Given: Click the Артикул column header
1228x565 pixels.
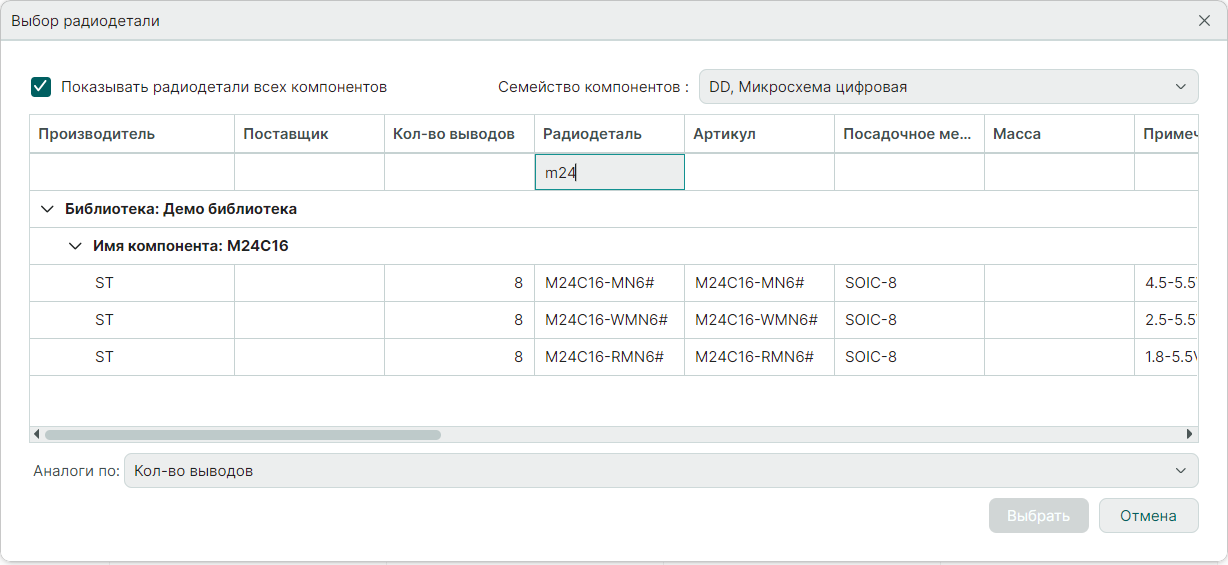Looking at the screenshot, I should pos(759,134).
